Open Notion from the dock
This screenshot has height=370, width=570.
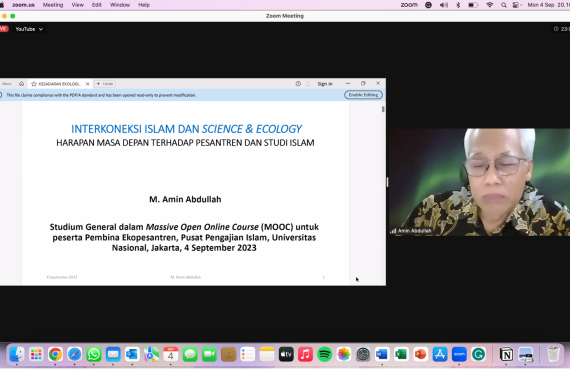[x=506, y=354]
